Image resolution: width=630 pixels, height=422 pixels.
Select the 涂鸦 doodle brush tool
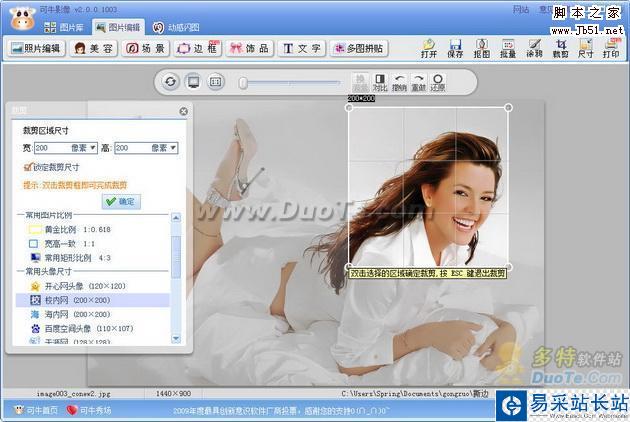point(534,48)
